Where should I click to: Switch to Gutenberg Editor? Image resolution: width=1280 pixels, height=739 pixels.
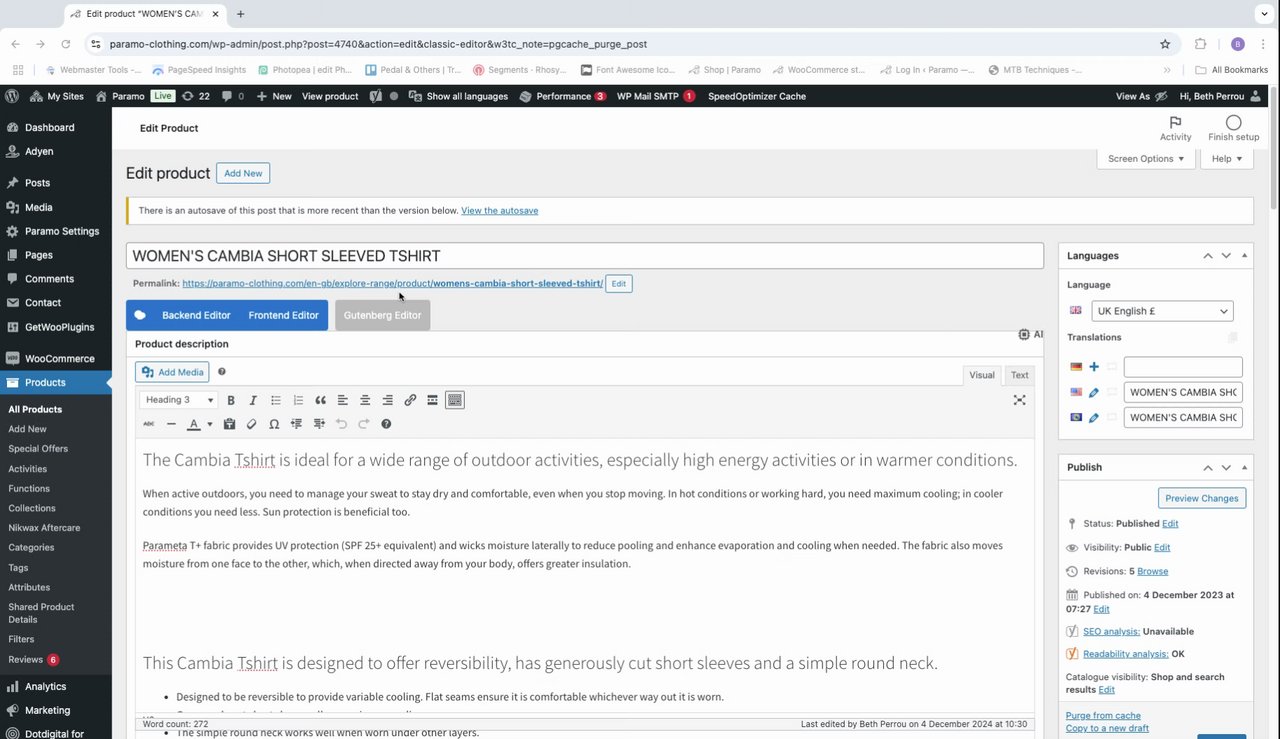click(x=382, y=315)
